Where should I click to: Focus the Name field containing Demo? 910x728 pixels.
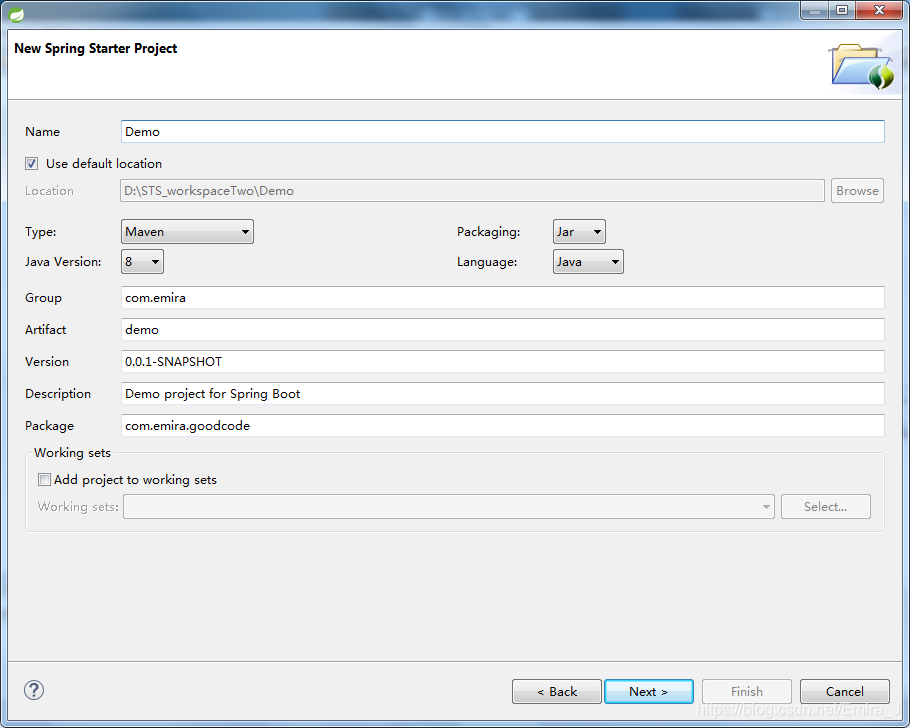(503, 132)
